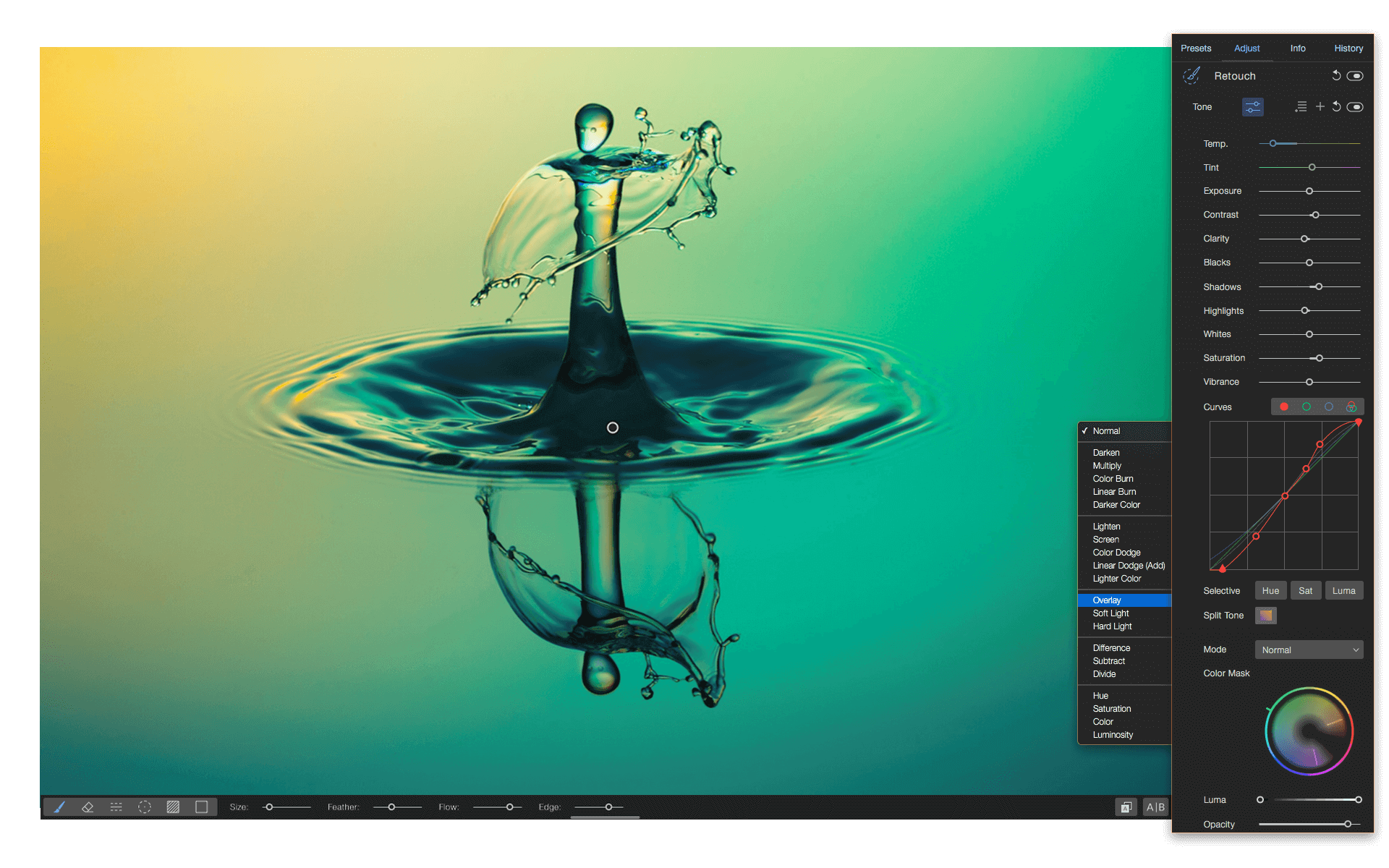Expand the Mode dropdown menu

pos(1307,649)
